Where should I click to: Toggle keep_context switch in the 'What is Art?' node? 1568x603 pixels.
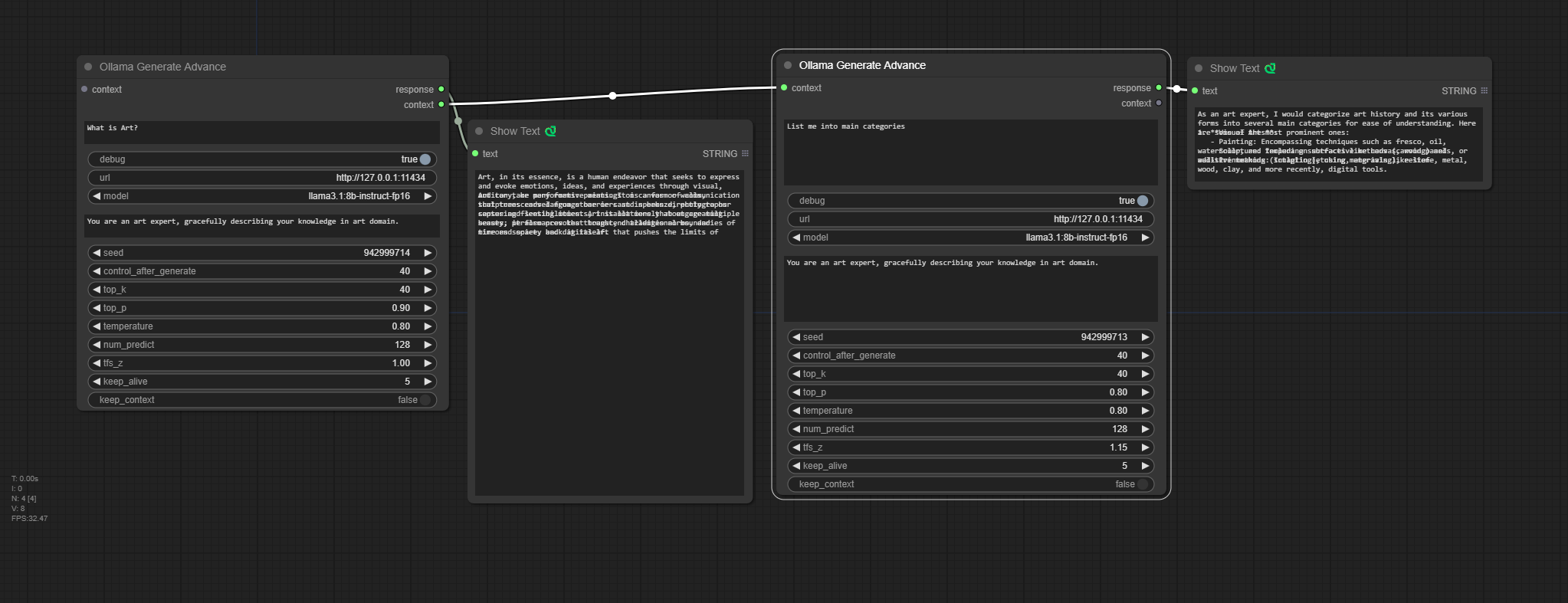click(x=425, y=400)
